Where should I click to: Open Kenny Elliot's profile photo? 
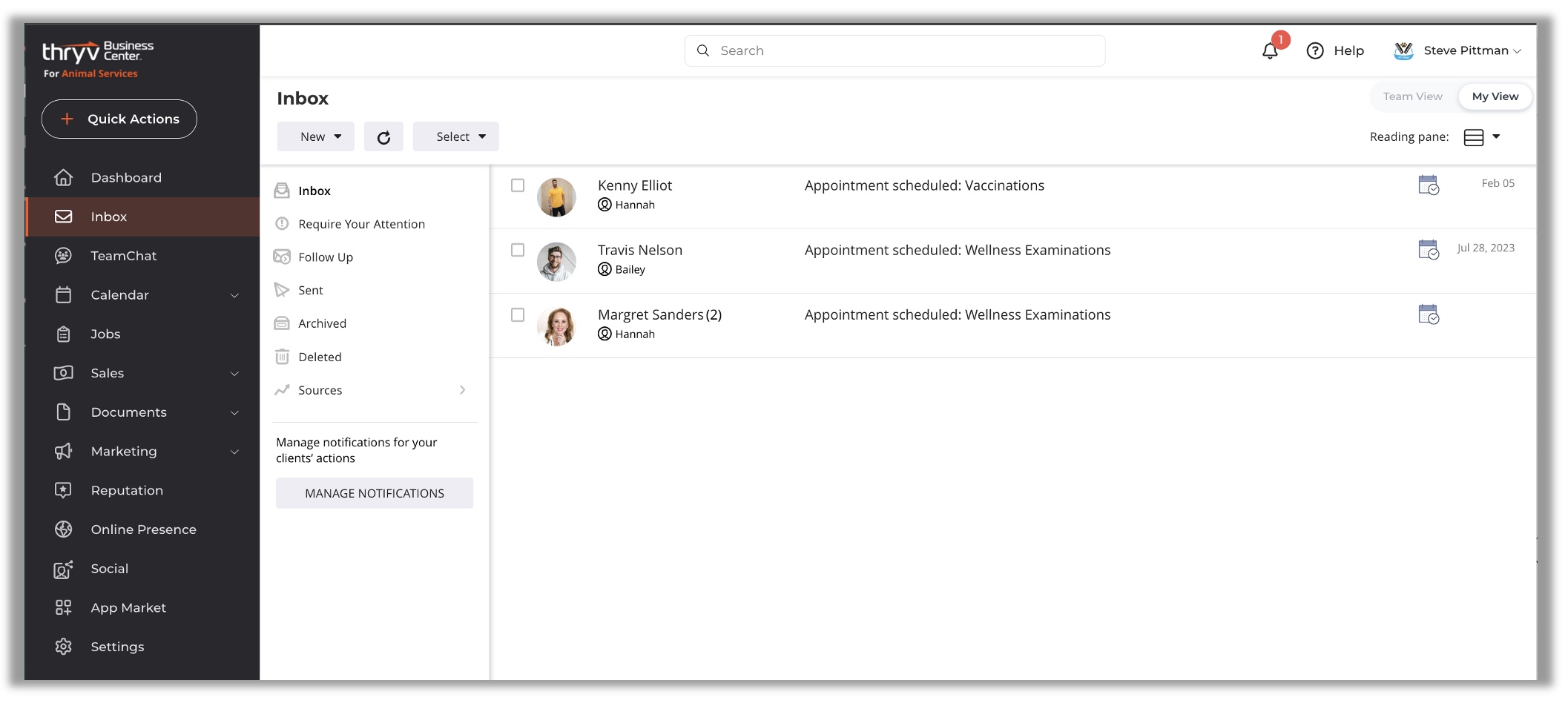(556, 197)
